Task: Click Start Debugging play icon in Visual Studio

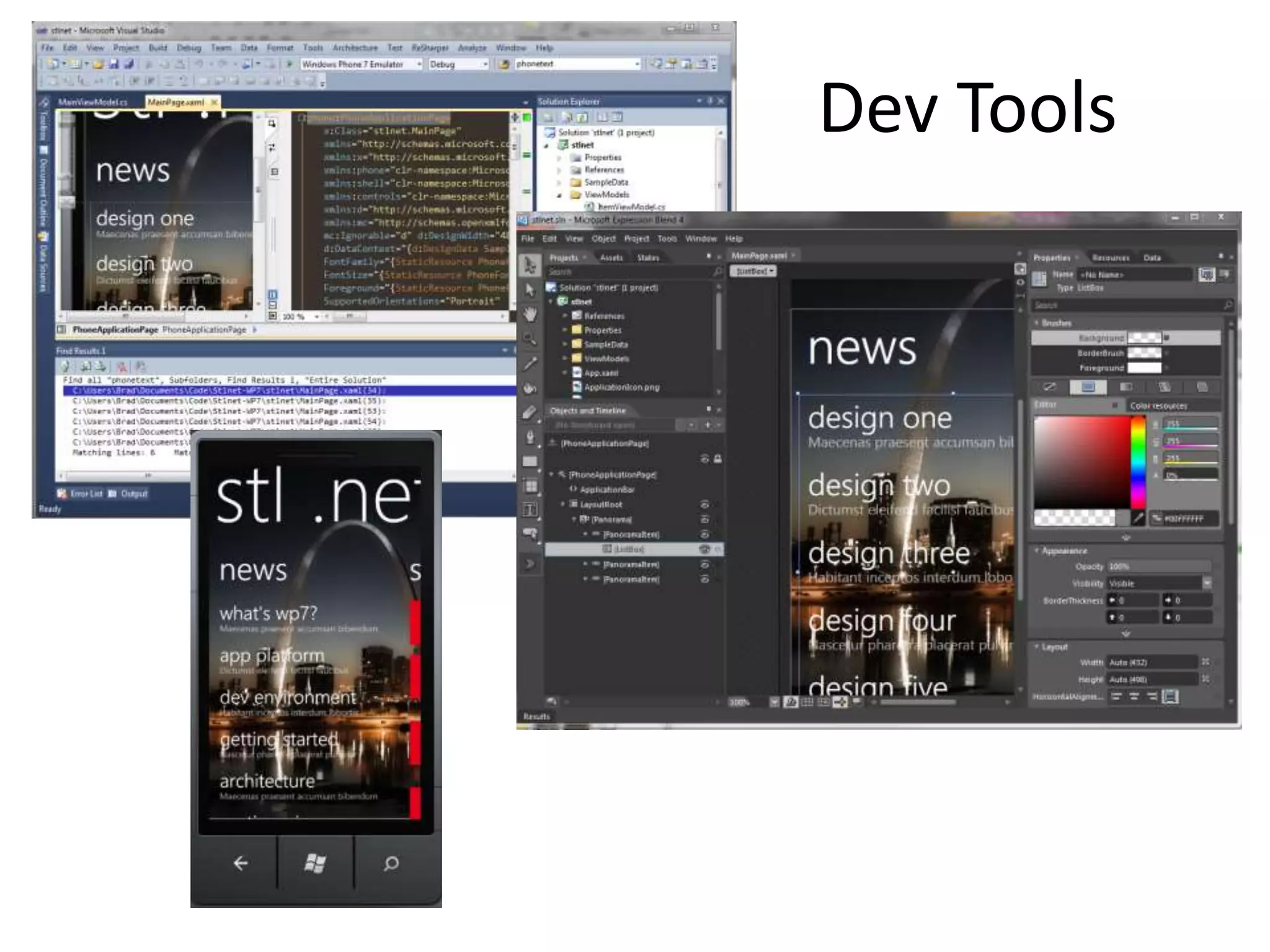Action: (290, 64)
